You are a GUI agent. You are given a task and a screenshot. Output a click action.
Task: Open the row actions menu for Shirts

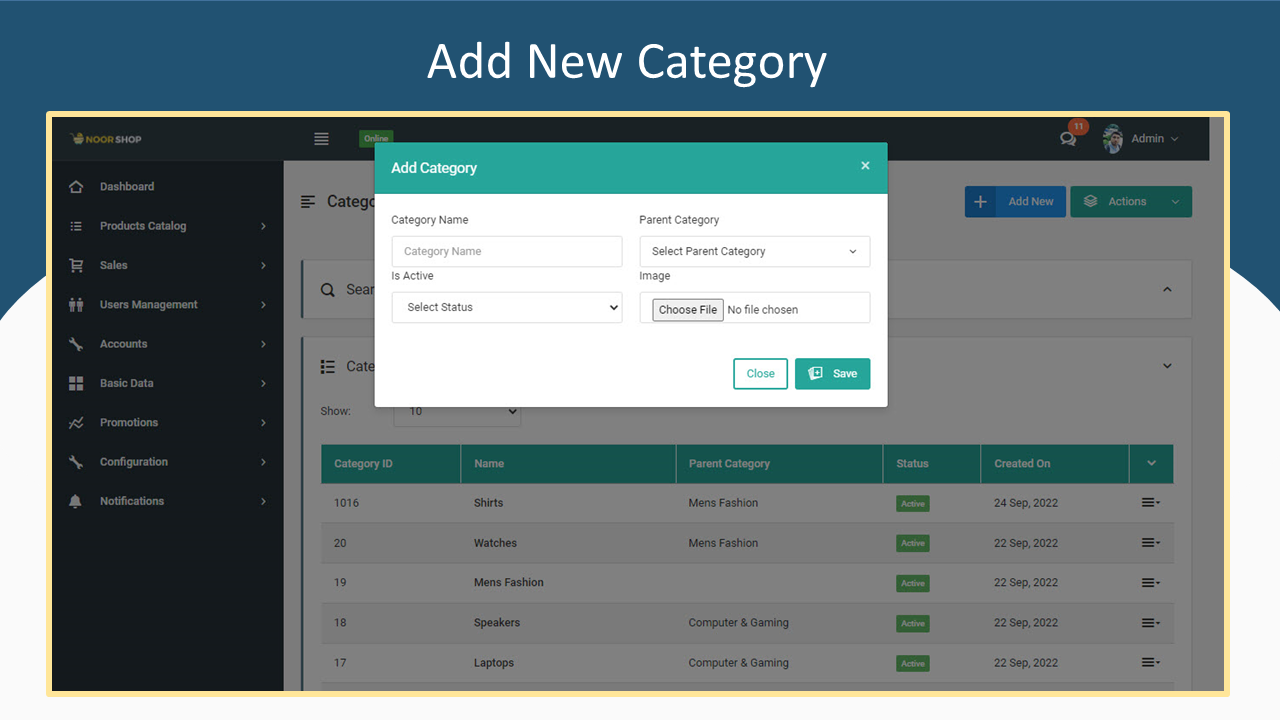point(1148,503)
